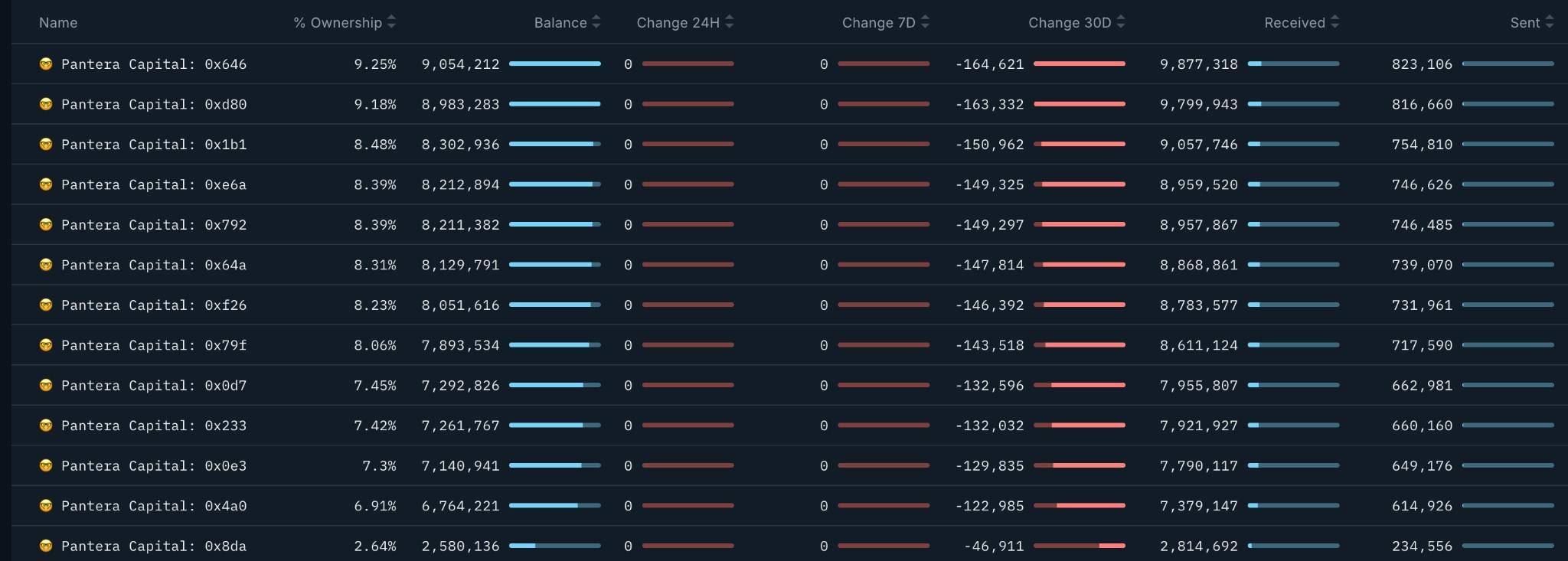
Task: Sort by % Ownership arrows icon
Action: (391, 22)
